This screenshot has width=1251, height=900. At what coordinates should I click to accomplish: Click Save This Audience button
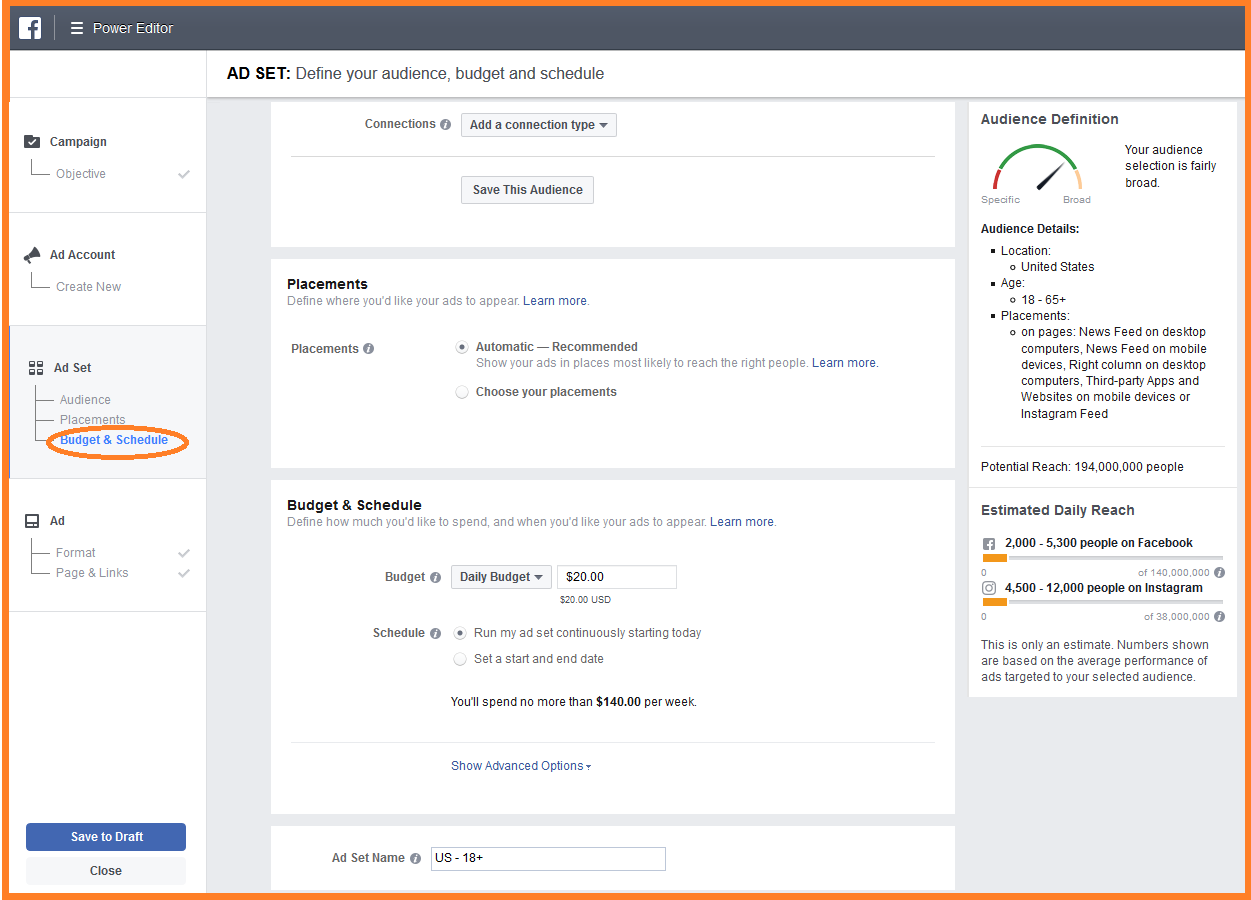[x=527, y=190]
